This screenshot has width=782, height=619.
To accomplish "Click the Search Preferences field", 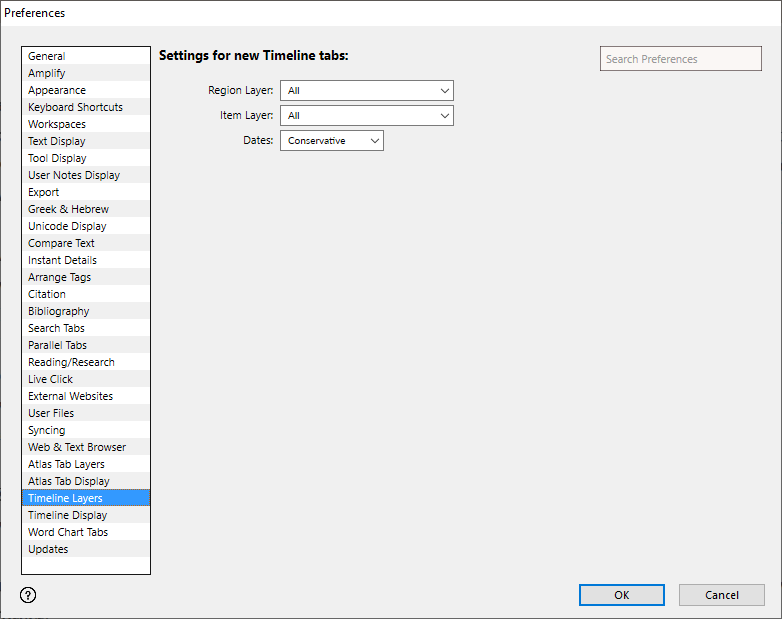I will pyautogui.click(x=680, y=59).
